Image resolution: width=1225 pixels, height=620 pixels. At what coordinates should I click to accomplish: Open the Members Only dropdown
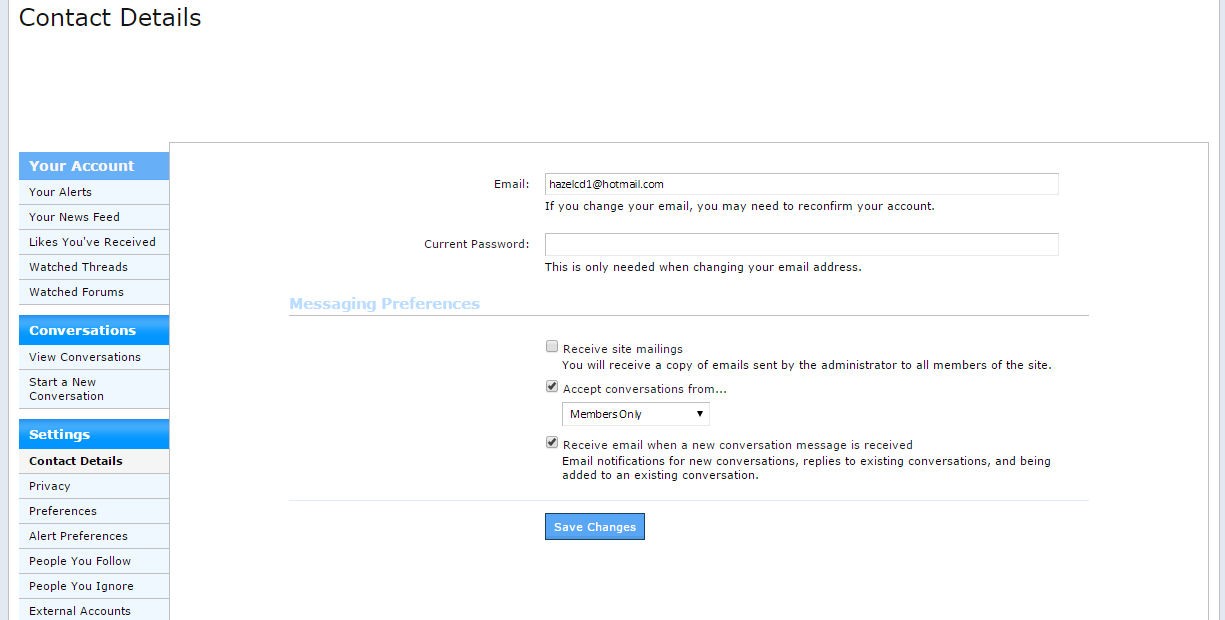635,414
